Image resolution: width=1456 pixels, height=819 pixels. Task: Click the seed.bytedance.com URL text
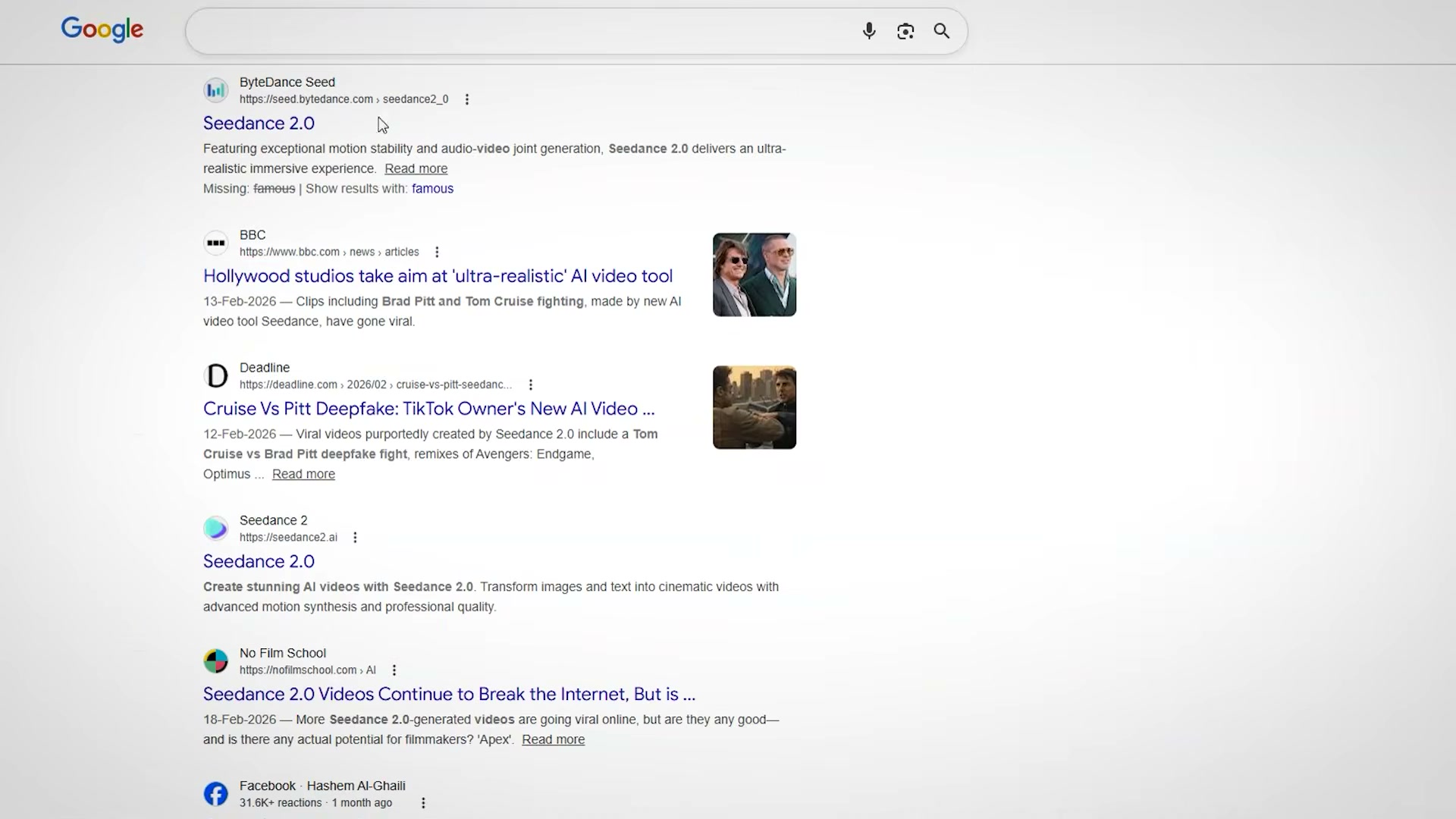click(344, 99)
